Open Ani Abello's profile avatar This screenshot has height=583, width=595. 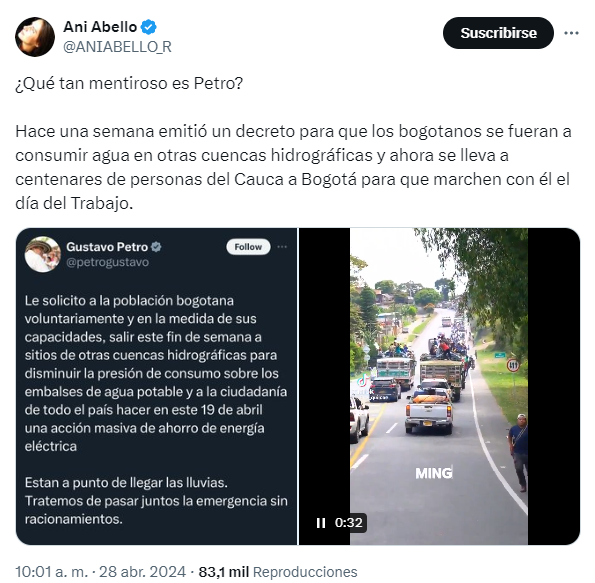pyautogui.click(x=35, y=37)
